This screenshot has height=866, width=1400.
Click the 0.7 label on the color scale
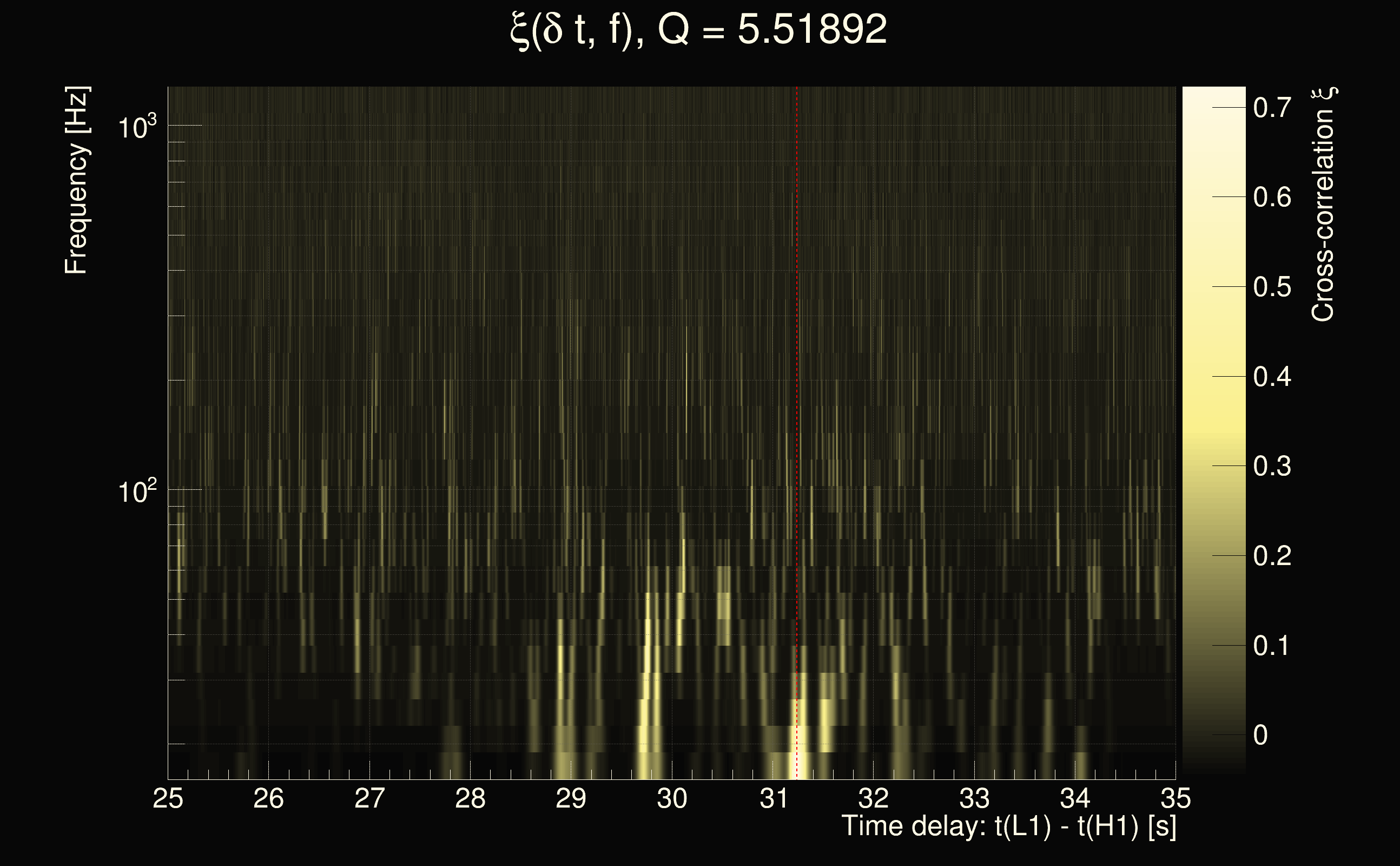click(x=1272, y=108)
